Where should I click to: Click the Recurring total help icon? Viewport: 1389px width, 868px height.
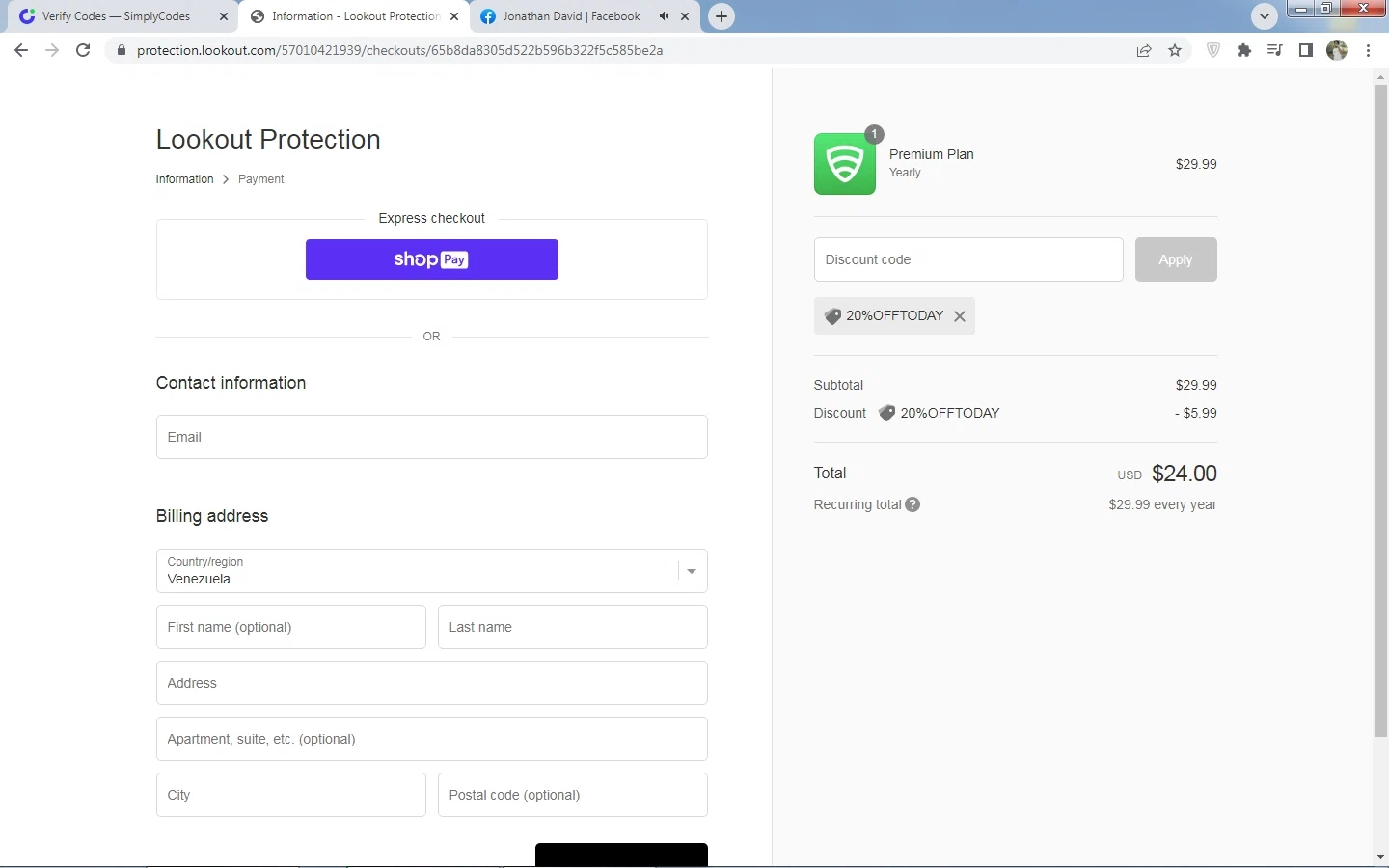912,504
